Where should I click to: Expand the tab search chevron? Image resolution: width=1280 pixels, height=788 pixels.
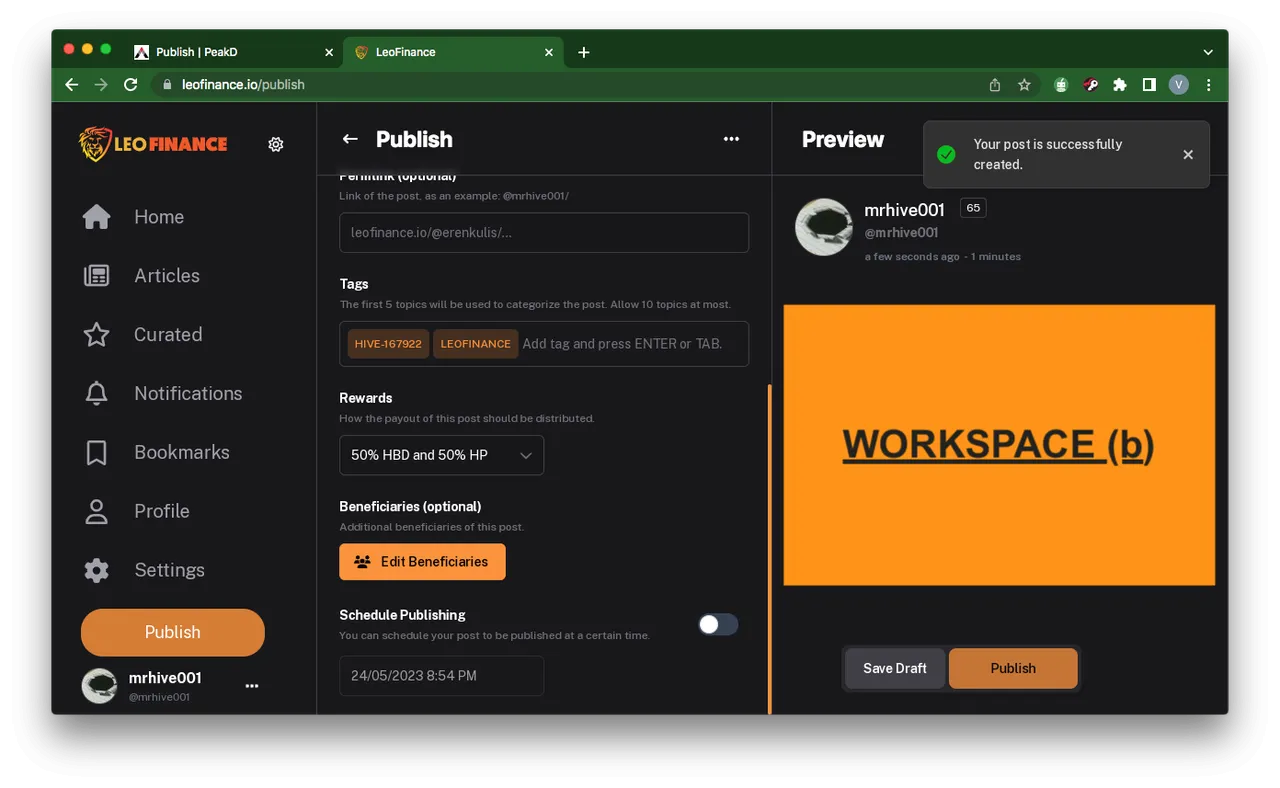pyautogui.click(x=1208, y=52)
